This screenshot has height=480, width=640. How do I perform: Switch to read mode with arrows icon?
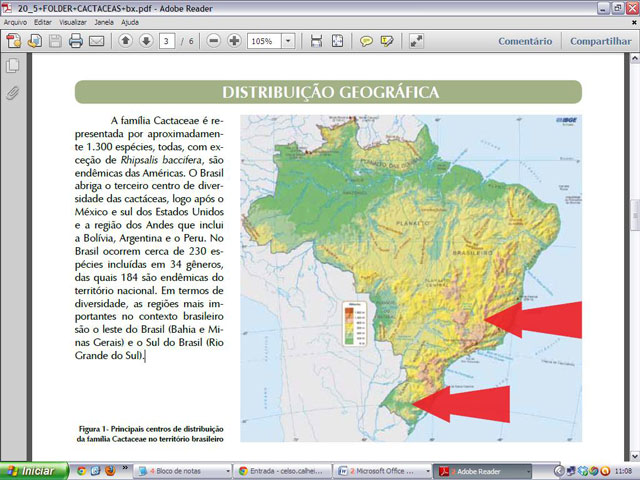pos(416,41)
